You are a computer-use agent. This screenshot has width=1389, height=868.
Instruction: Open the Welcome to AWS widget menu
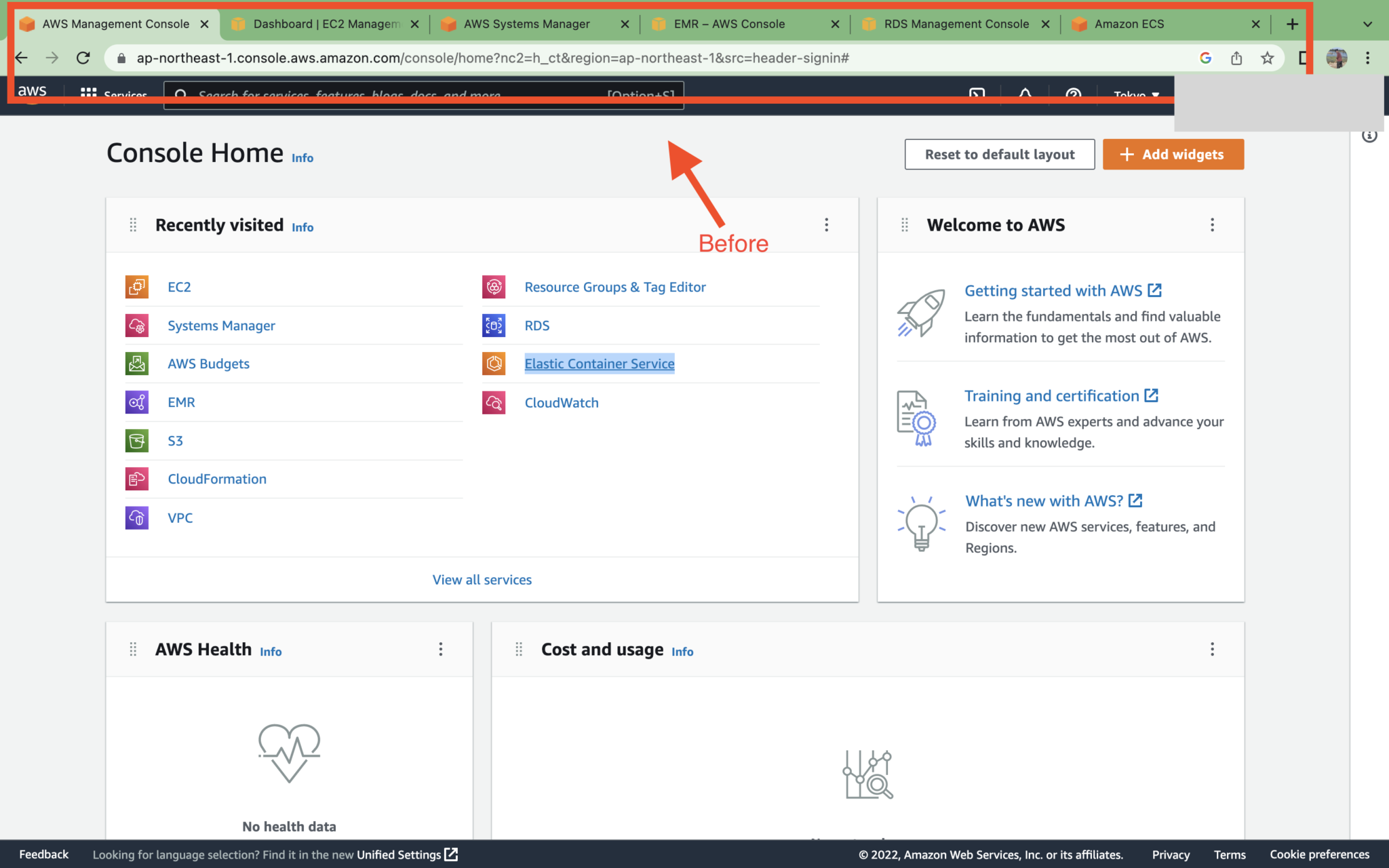pos(1212,224)
